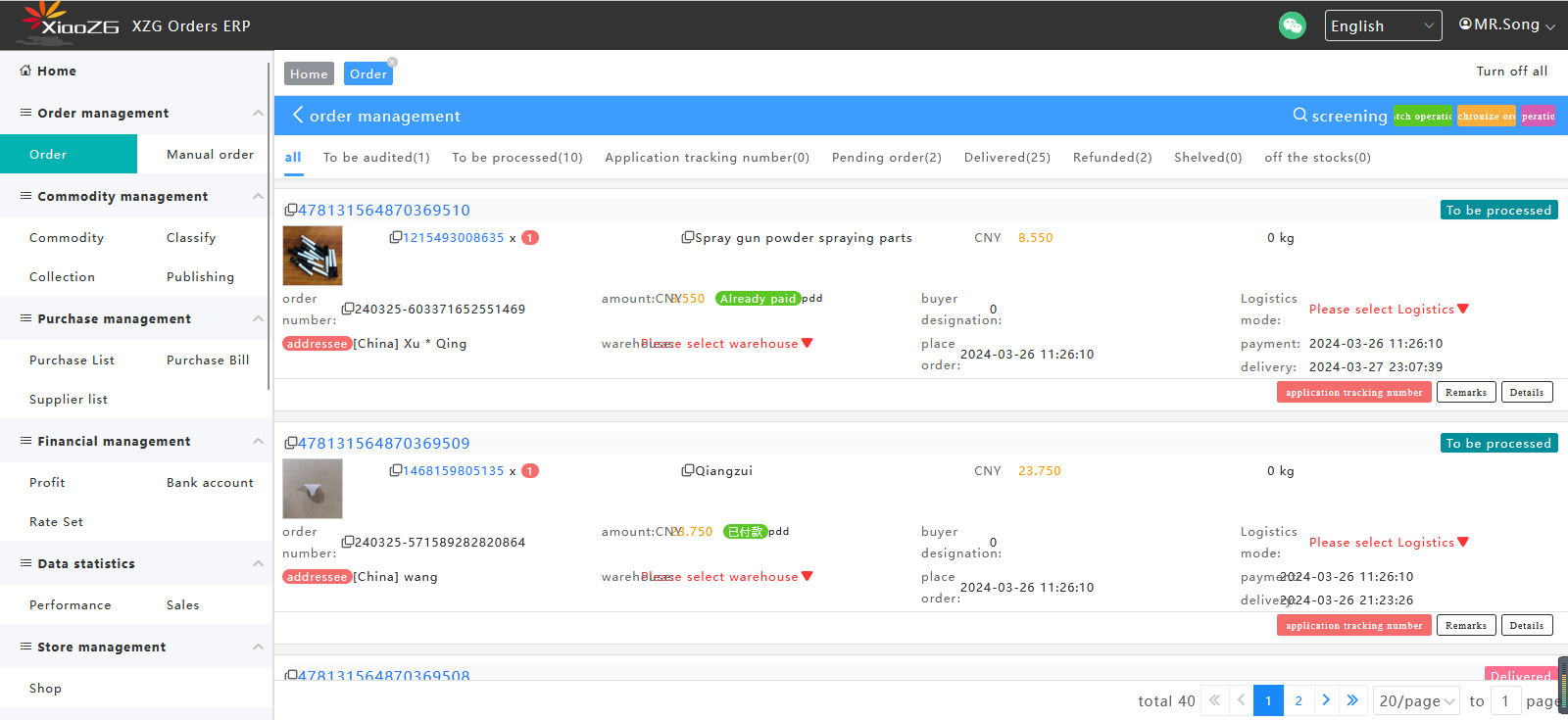The height and width of the screenshot is (720, 1568).
Task: Click the spray gun parts product thumbnail
Action: tap(313, 256)
